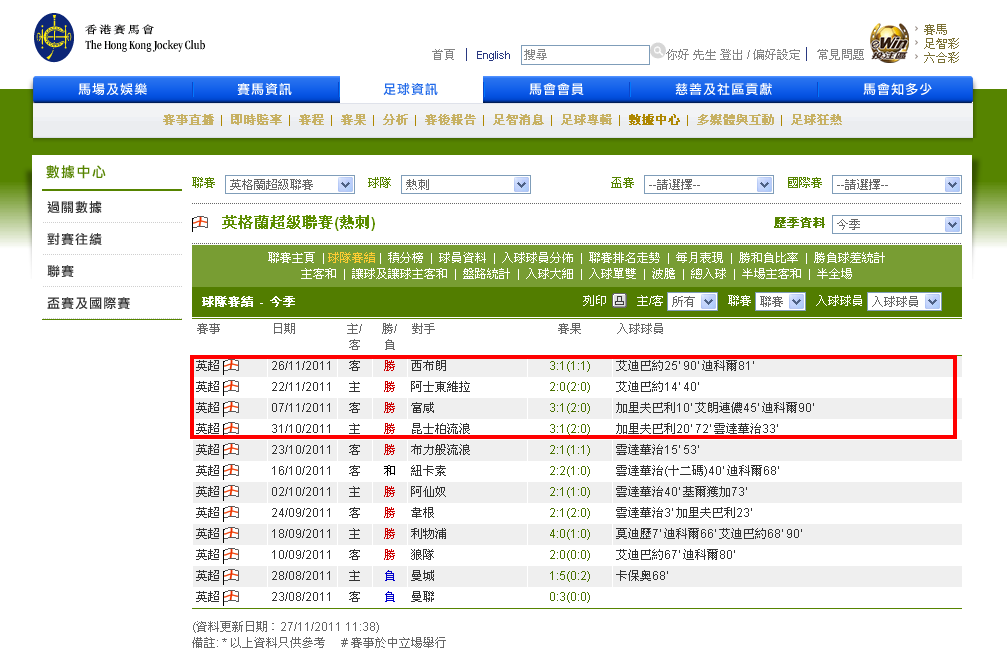Open the 入球球員 column dropdown
The width and height of the screenshot is (1007, 664).
[904, 302]
